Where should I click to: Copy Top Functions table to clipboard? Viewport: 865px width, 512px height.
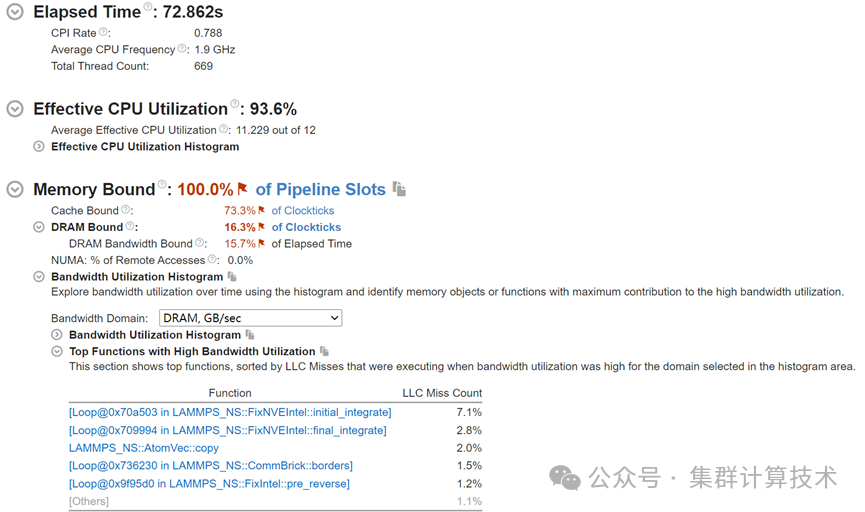(324, 352)
